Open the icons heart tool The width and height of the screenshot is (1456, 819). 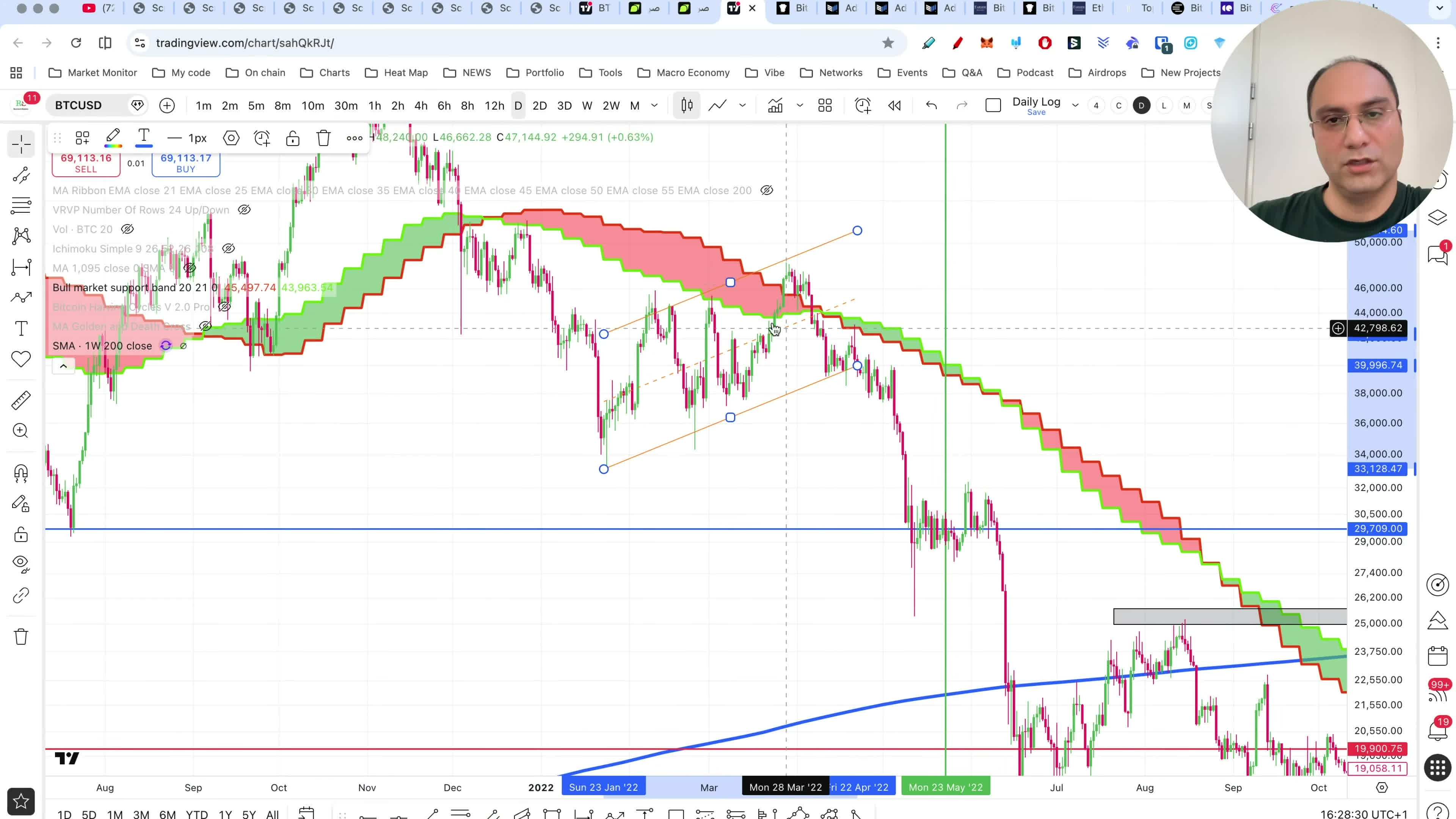[x=22, y=359]
